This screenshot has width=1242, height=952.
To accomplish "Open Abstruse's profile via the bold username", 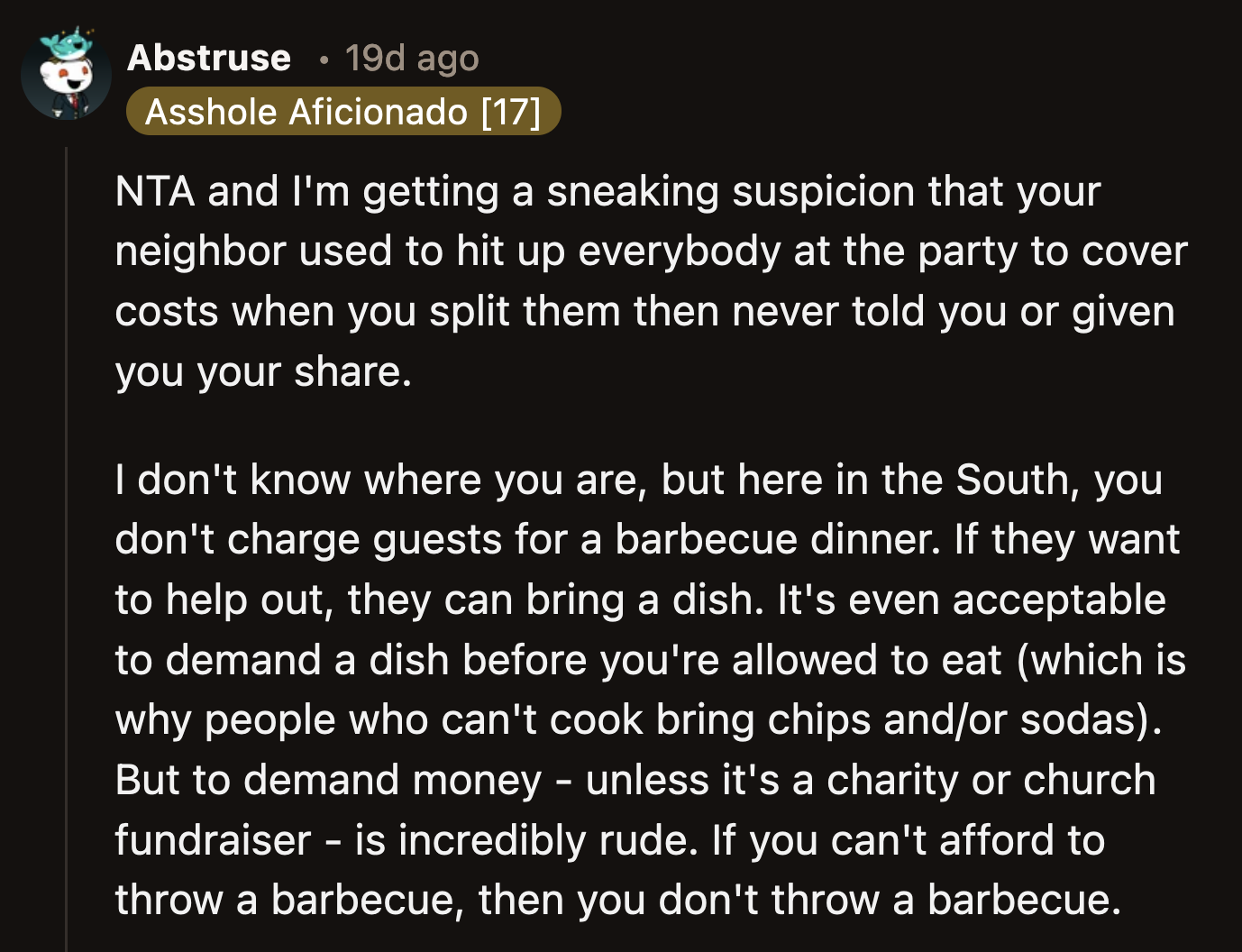I will pyautogui.click(x=209, y=57).
